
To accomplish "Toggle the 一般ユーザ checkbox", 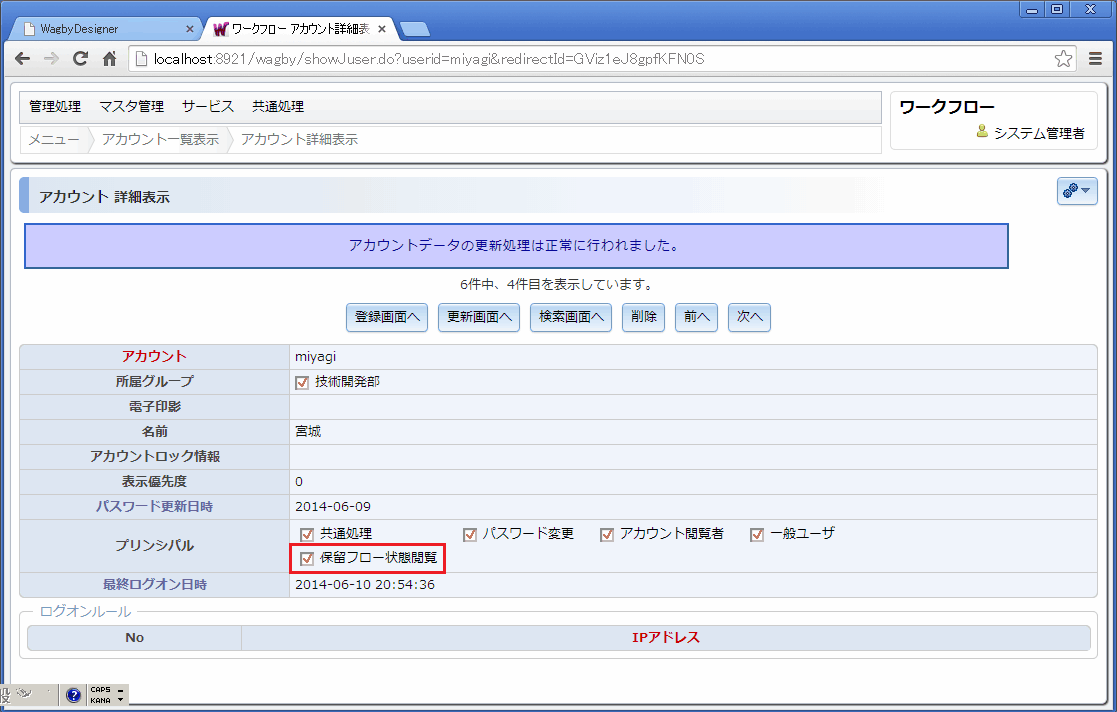I will click(x=757, y=535).
